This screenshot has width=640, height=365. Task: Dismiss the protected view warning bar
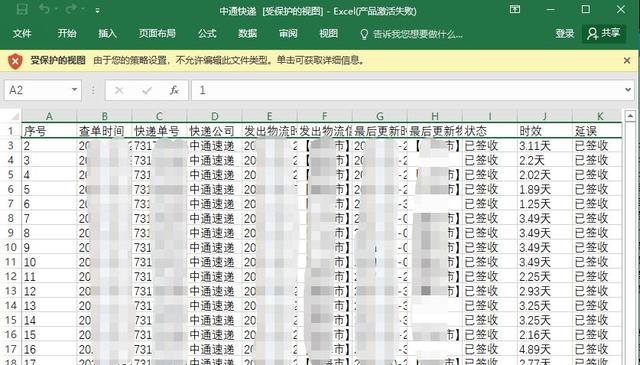point(627,60)
